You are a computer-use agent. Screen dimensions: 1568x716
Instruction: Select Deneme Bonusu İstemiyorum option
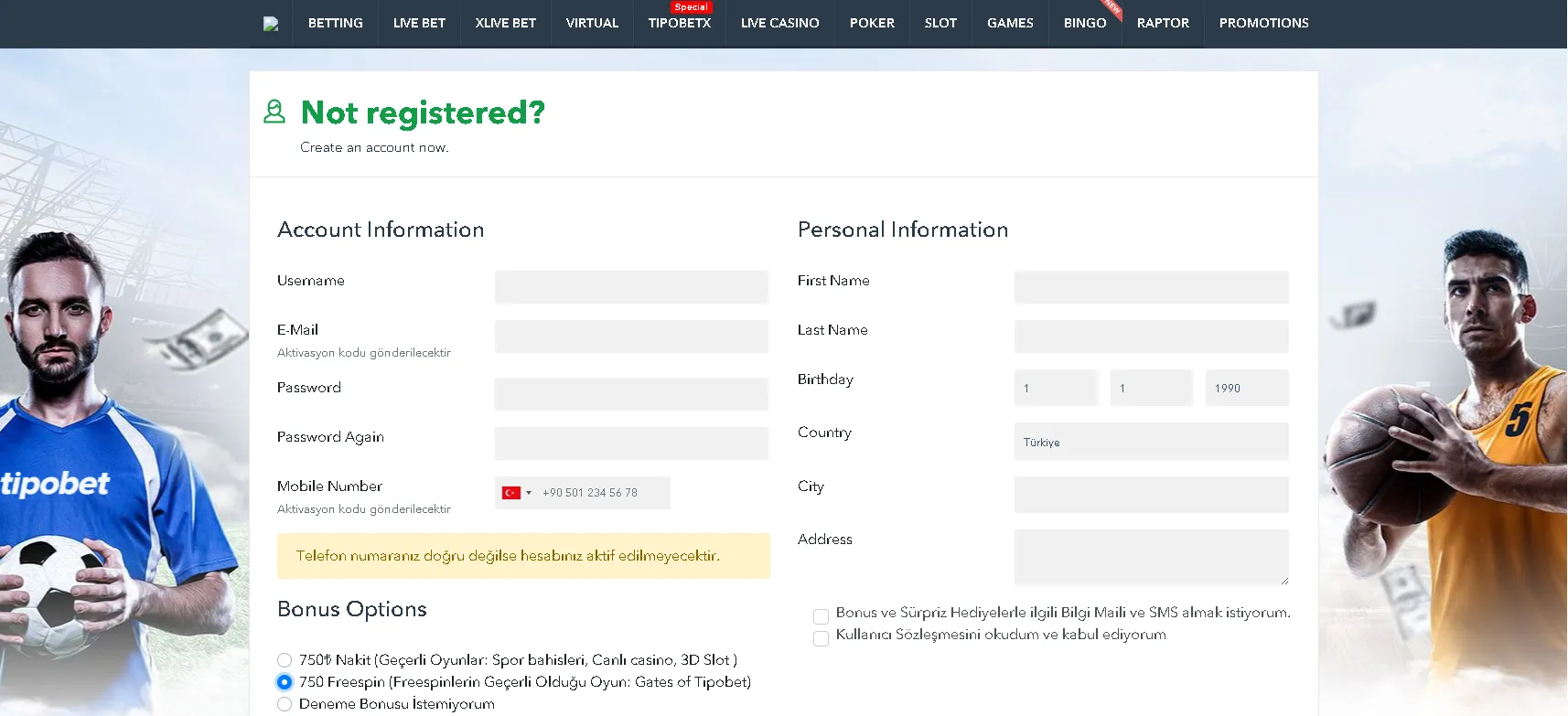(x=285, y=704)
